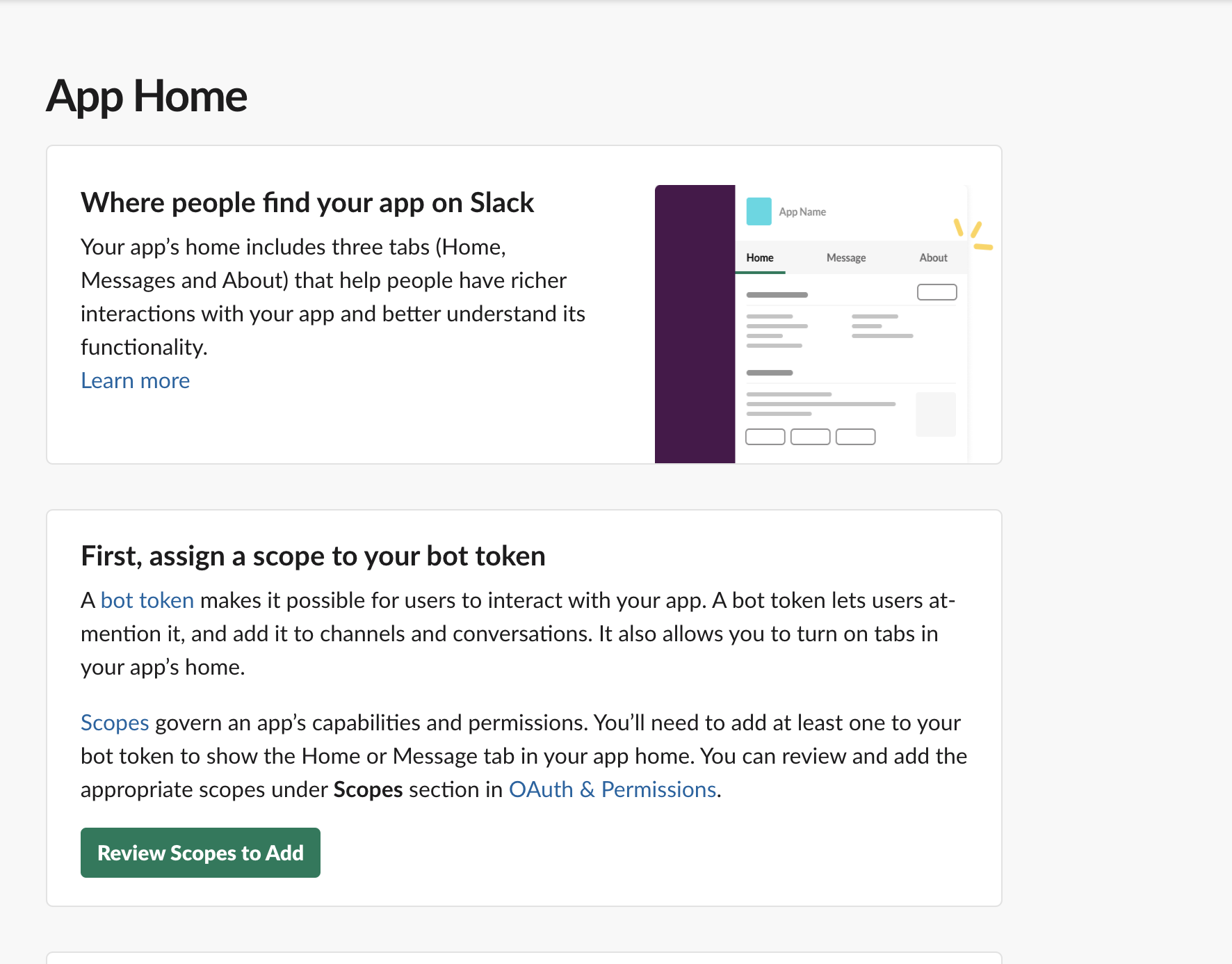
Task: Go to OAuth & Permissions link
Action: tap(612, 789)
